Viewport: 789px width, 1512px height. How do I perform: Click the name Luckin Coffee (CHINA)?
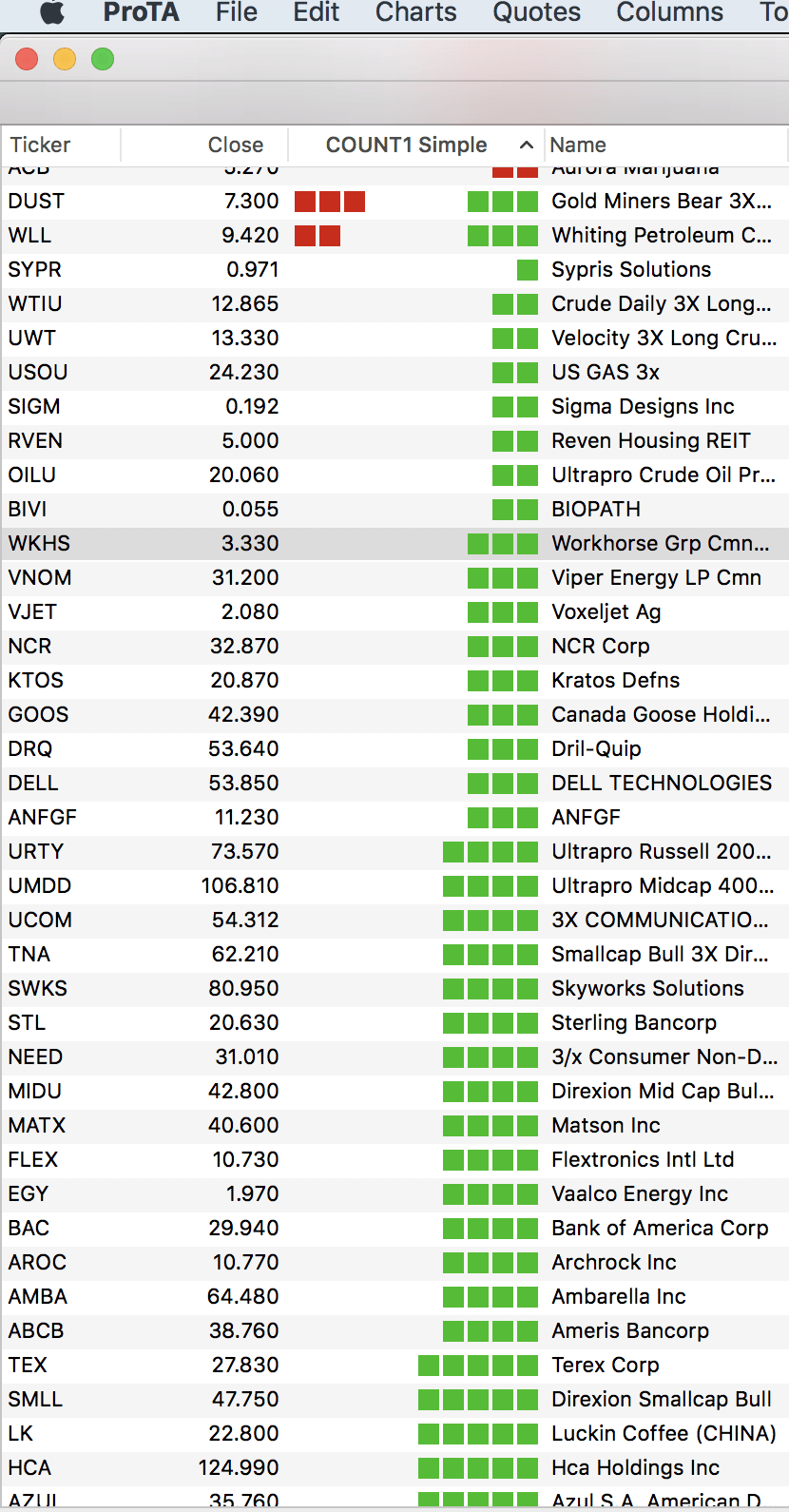(x=664, y=1434)
